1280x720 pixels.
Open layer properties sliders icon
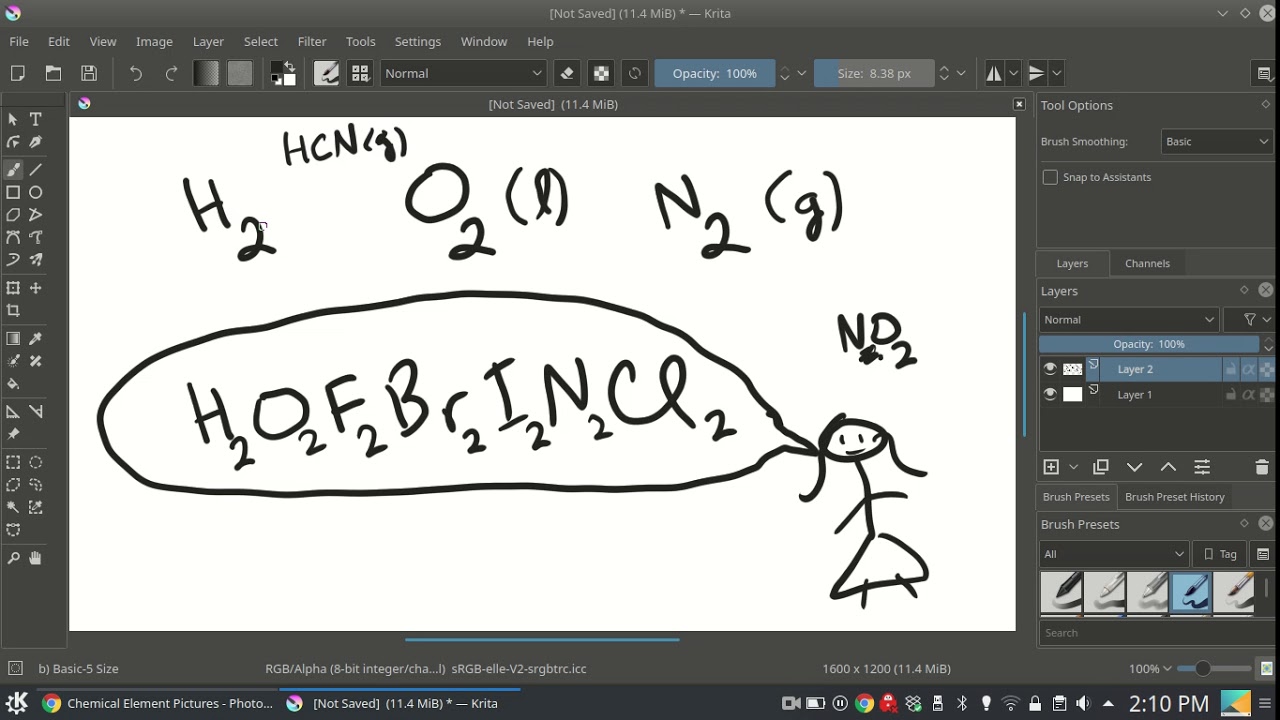[x=1202, y=467]
